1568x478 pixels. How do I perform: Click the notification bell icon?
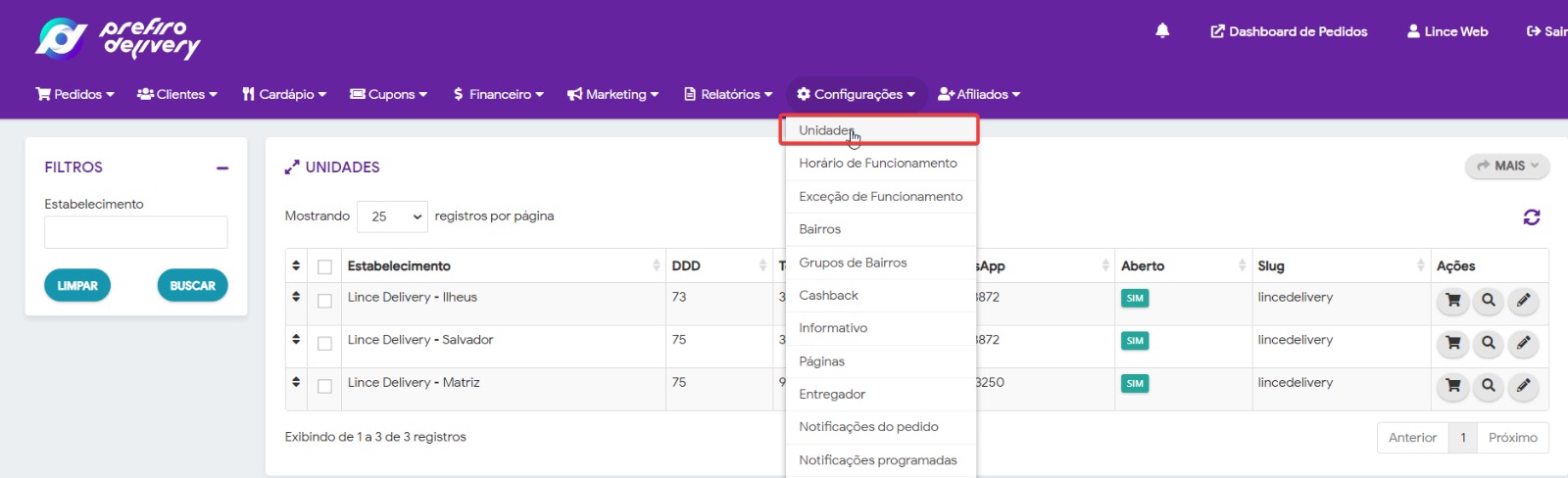[1162, 31]
